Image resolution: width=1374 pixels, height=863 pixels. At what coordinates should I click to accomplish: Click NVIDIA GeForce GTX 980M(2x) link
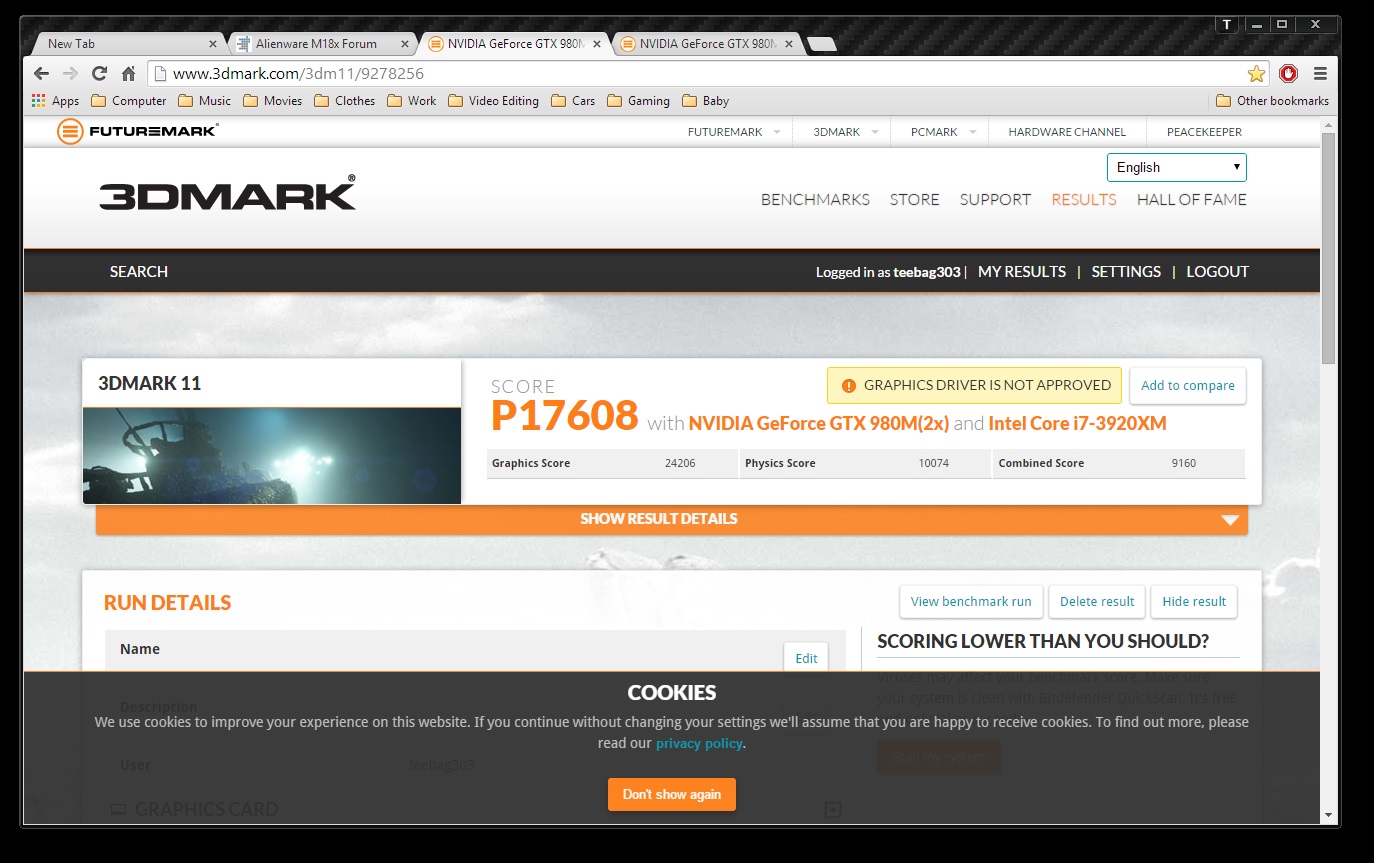click(x=818, y=423)
